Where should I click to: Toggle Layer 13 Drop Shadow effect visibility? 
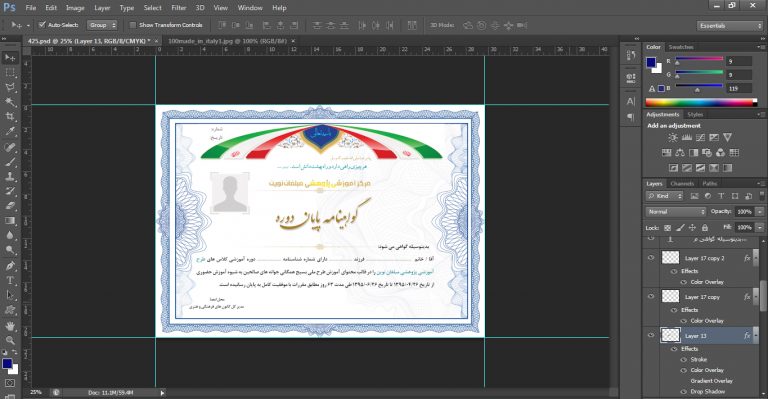[x=684, y=392]
